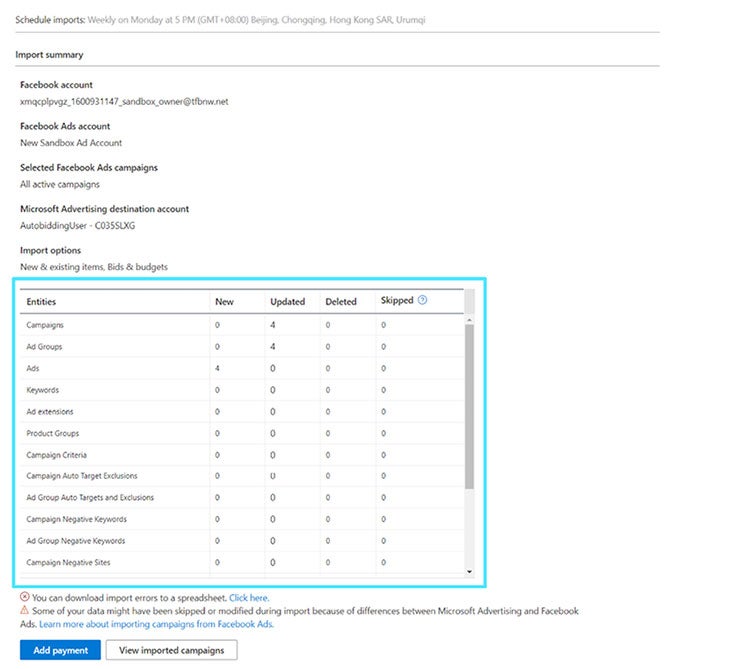This screenshot has height=669, width=750.
Task: Select the Ads row label
Action: [x=33, y=368]
